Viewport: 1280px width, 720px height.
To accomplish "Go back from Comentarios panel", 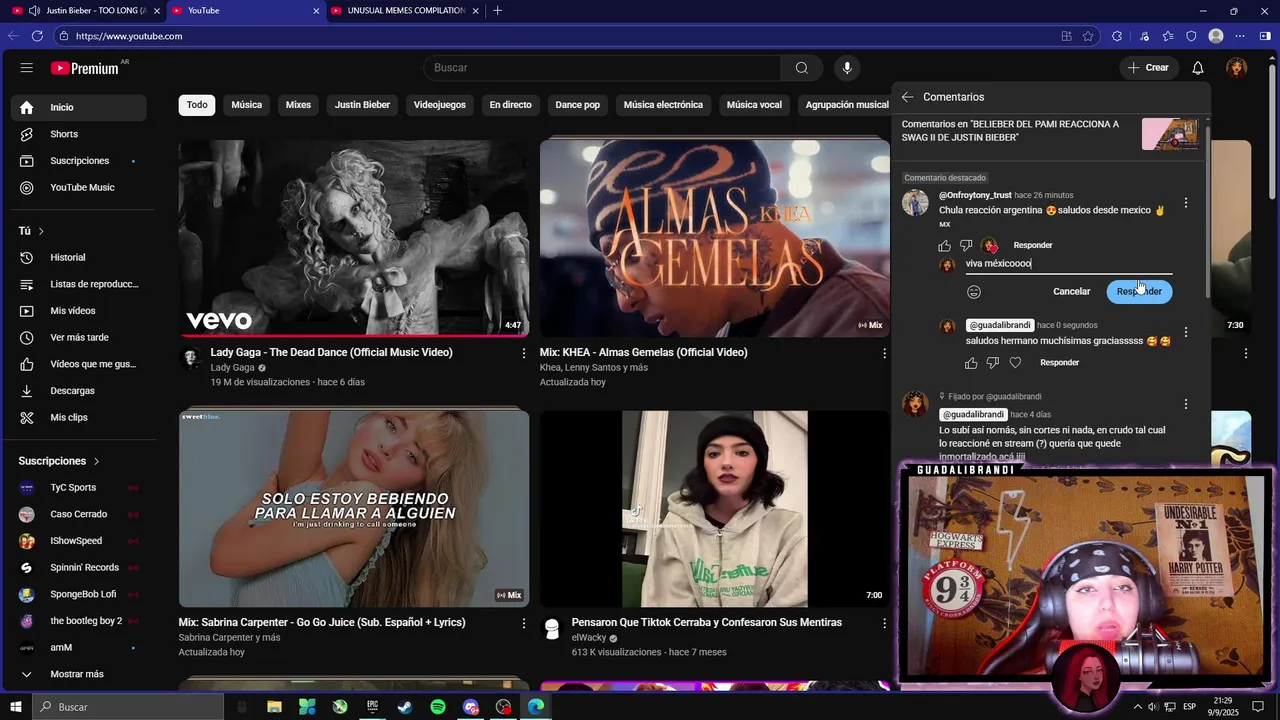I will [907, 97].
